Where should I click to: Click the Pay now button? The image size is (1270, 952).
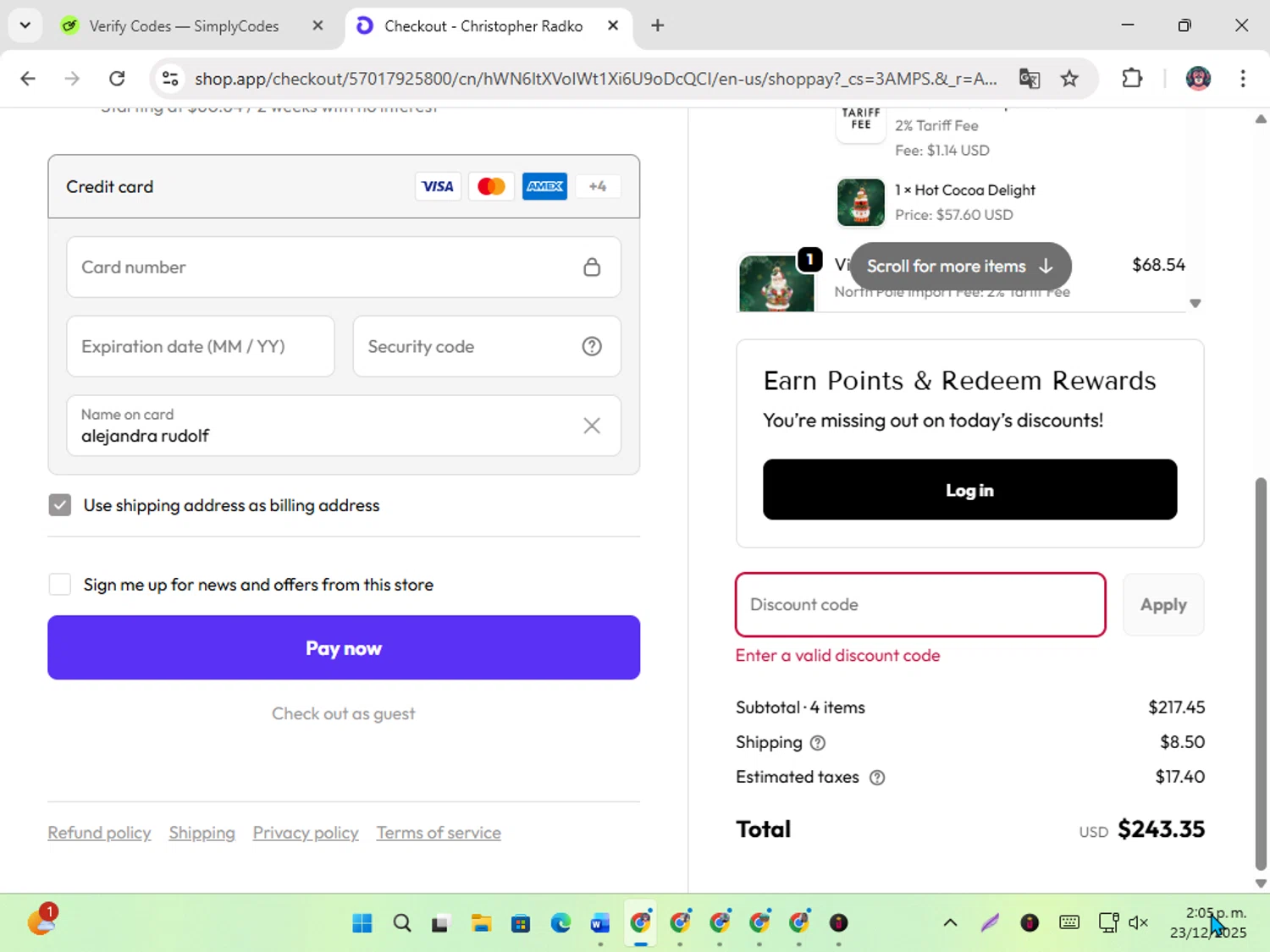pos(344,647)
